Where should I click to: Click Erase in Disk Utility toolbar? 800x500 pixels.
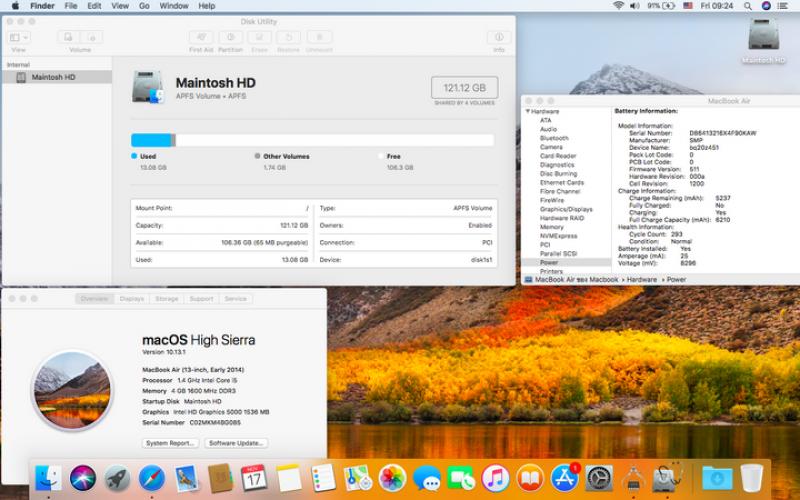click(x=260, y=37)
